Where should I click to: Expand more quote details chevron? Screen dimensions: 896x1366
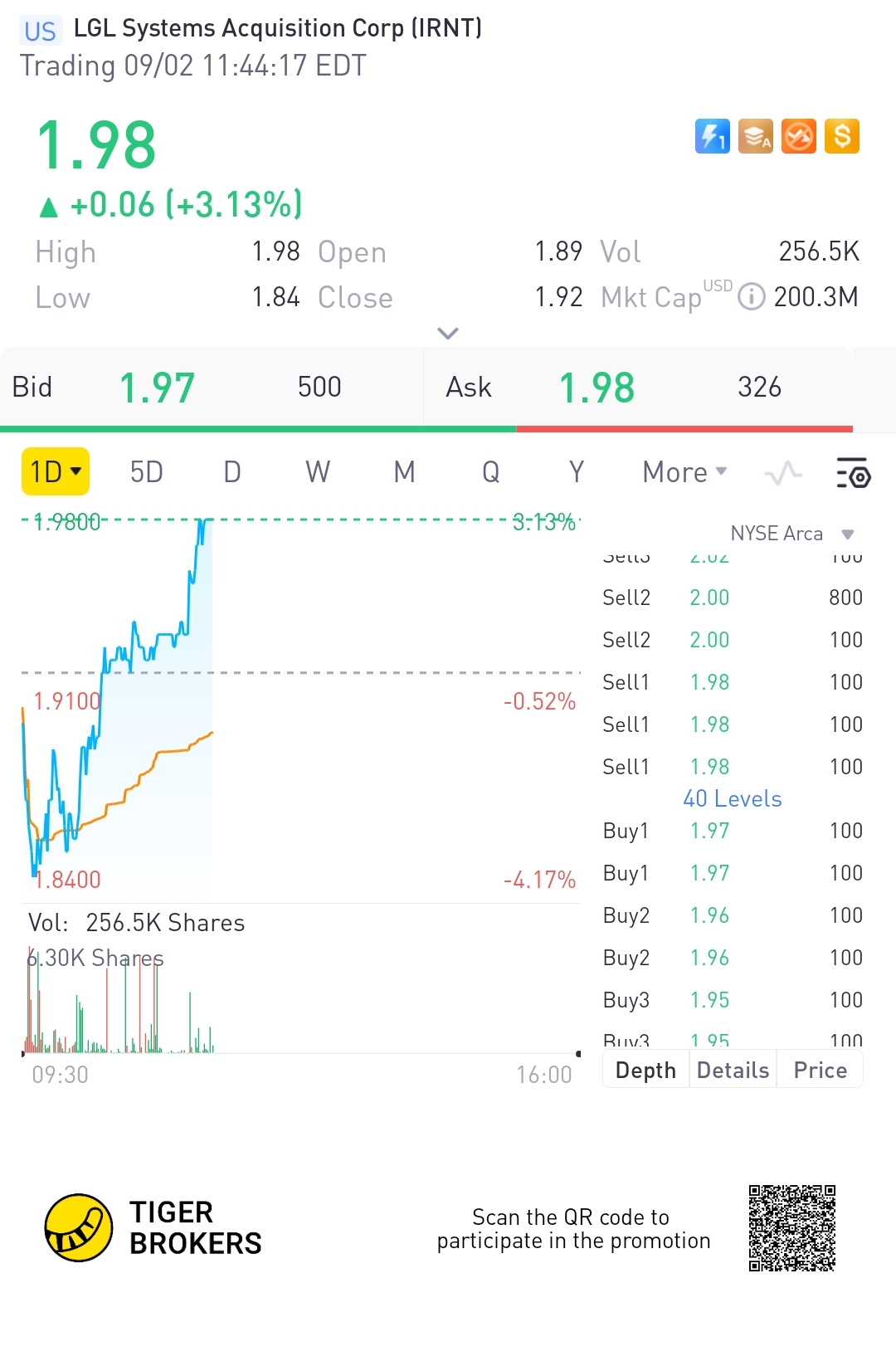pyautogui.click(x=448, y=334)
